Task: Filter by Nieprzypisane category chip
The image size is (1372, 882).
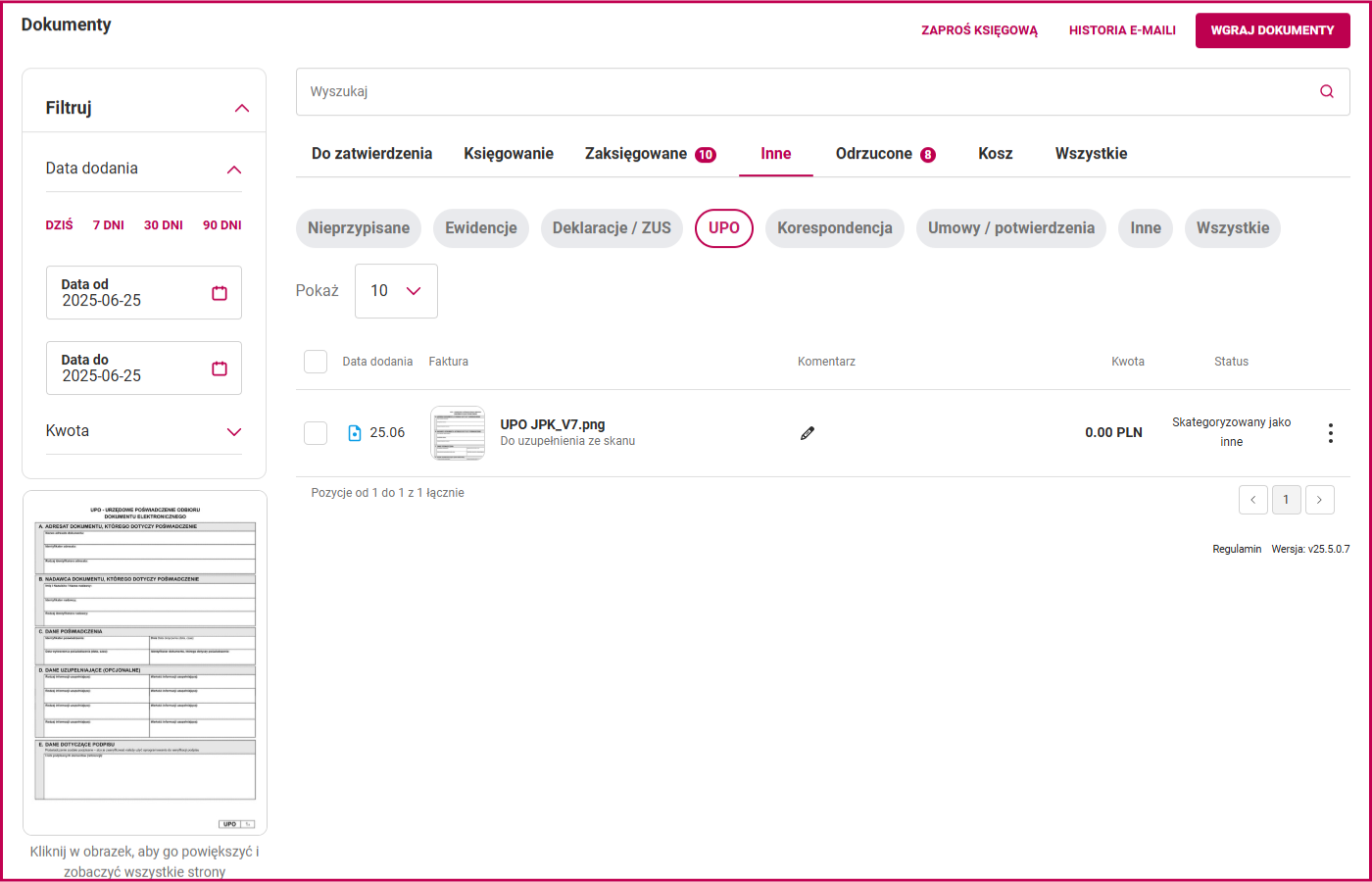Action: [x=359, y=228]
